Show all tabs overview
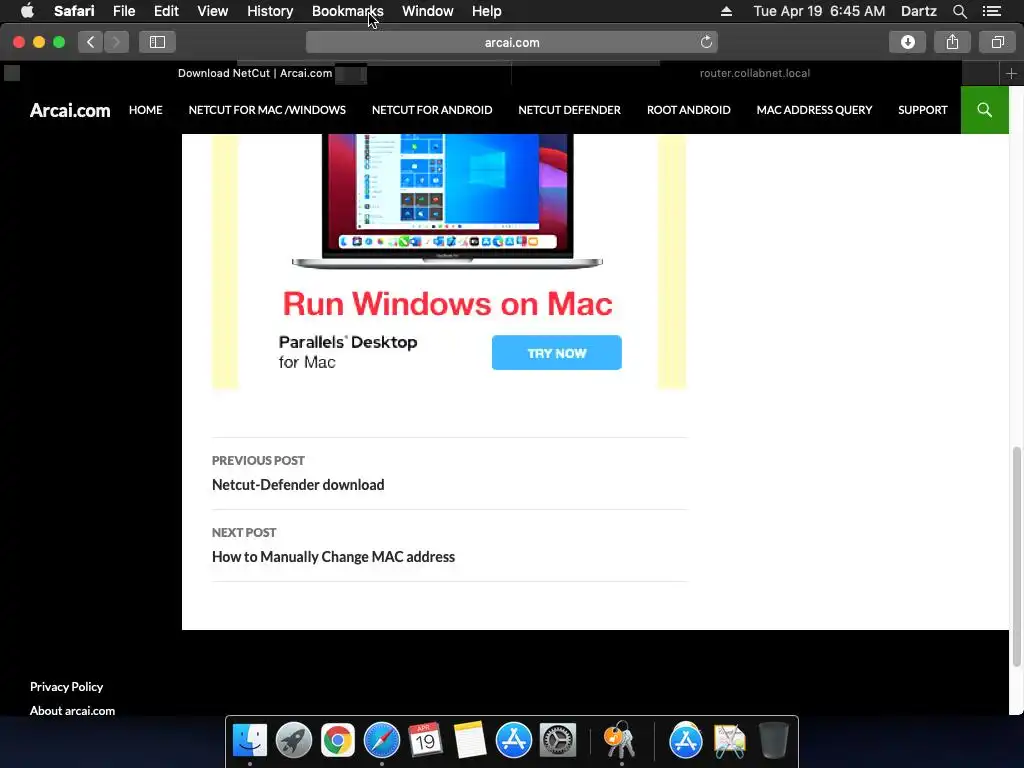This screenshot has height=768, width=1024. (997, 42)
